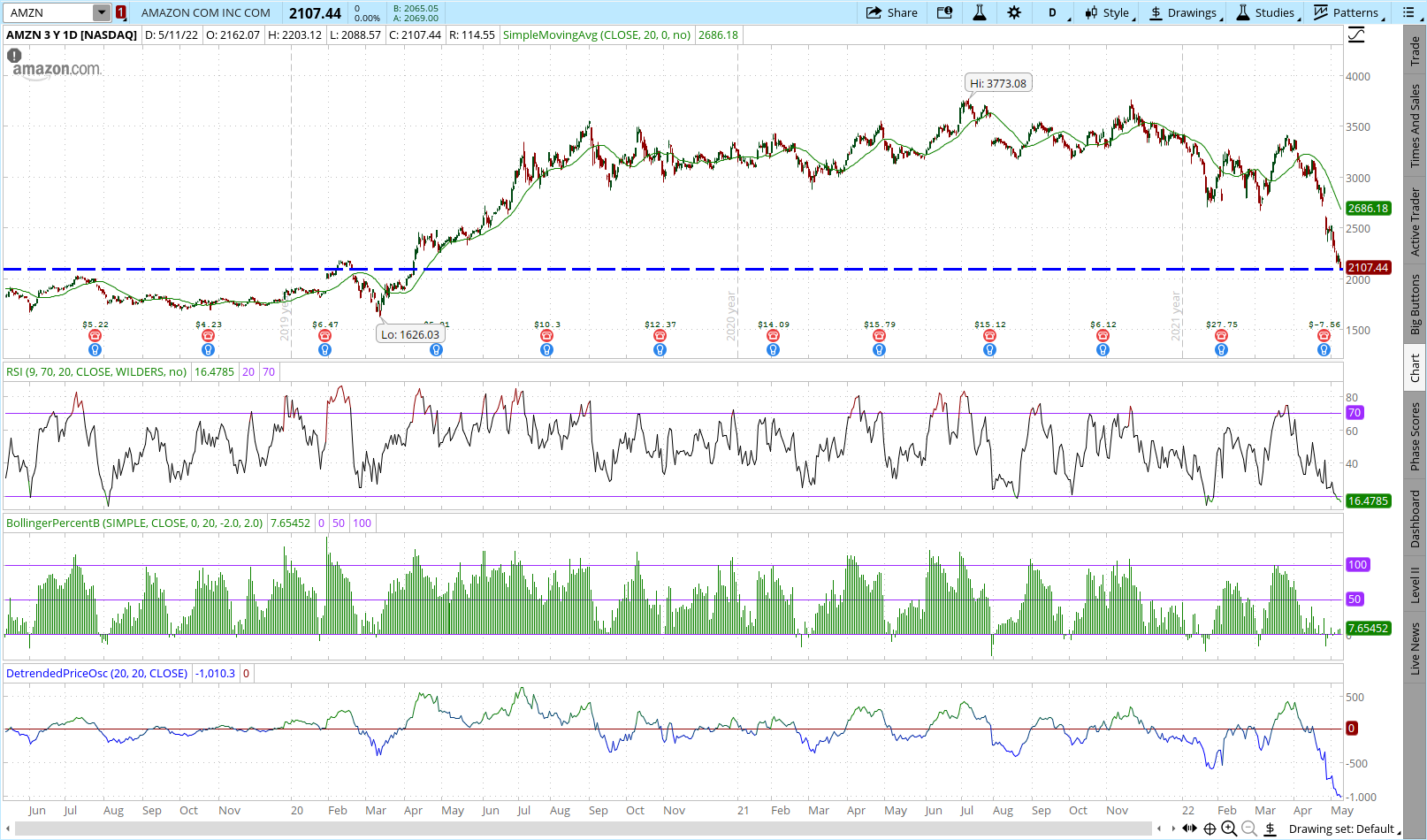Open chart settings gear icon
Viewport: 1427px width, 840px height.
point(1014,12)
